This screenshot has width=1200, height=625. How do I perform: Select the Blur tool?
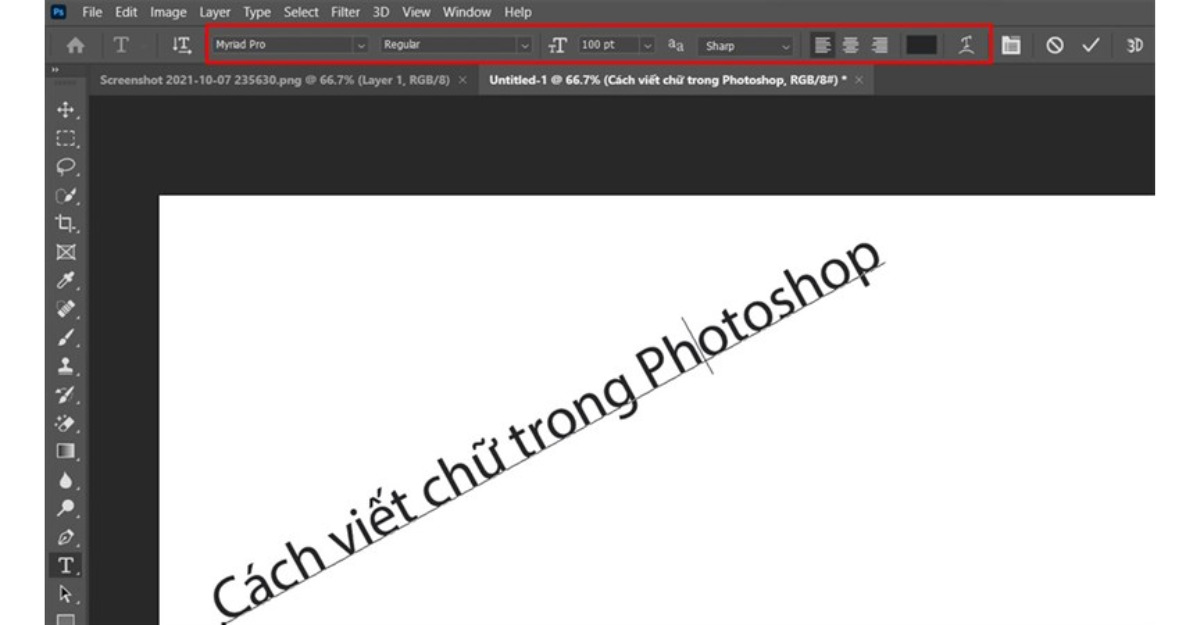pyautogui.click(x=66, y=480)
